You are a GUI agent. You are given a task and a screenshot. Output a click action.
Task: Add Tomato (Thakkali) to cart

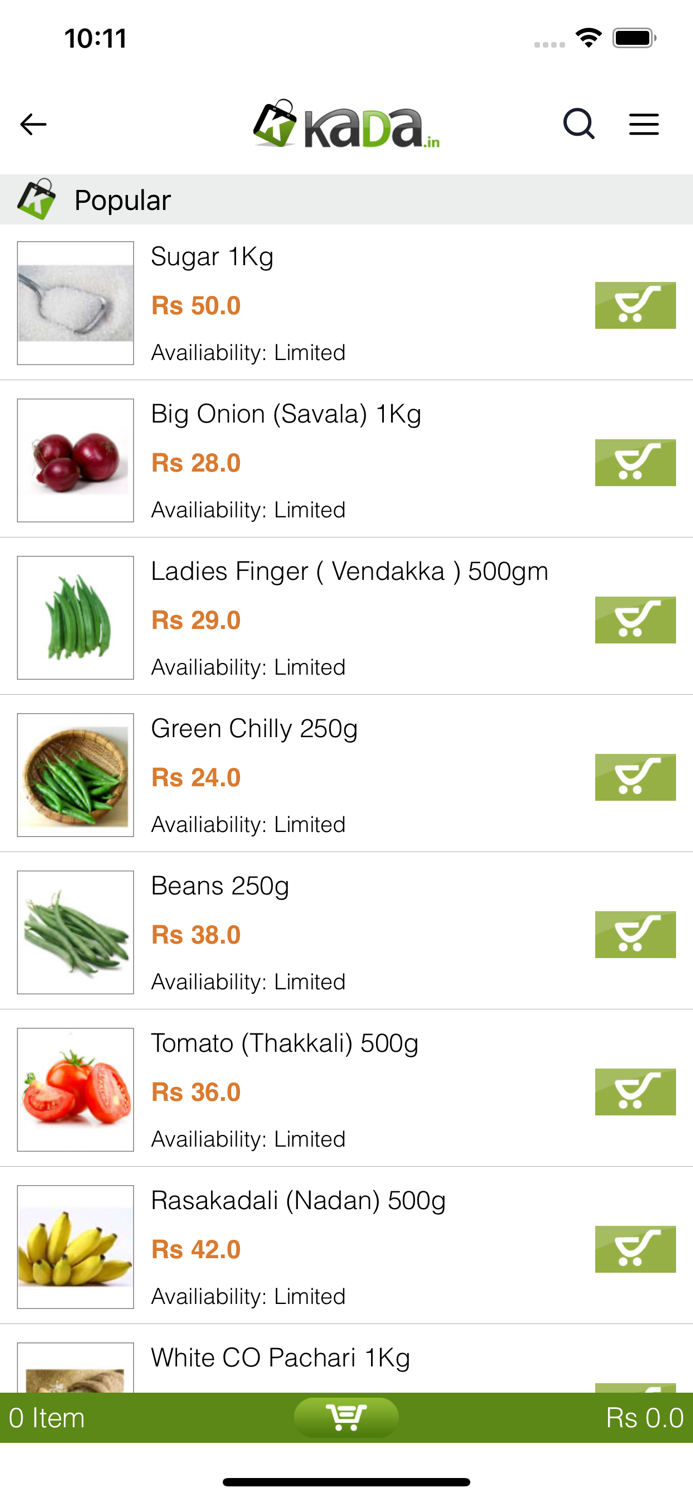[635, 1091]
